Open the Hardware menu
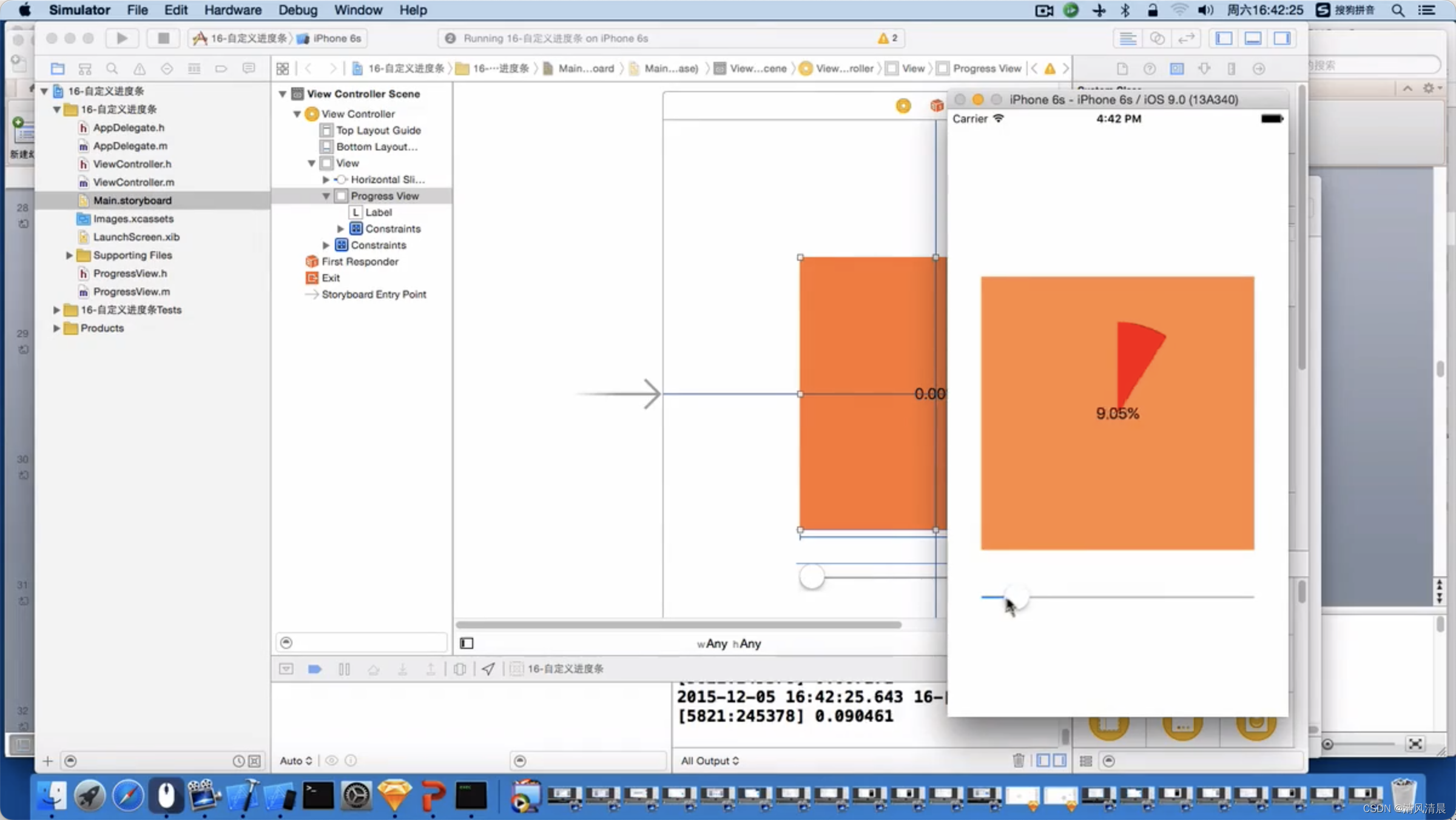 pos(233,10)
